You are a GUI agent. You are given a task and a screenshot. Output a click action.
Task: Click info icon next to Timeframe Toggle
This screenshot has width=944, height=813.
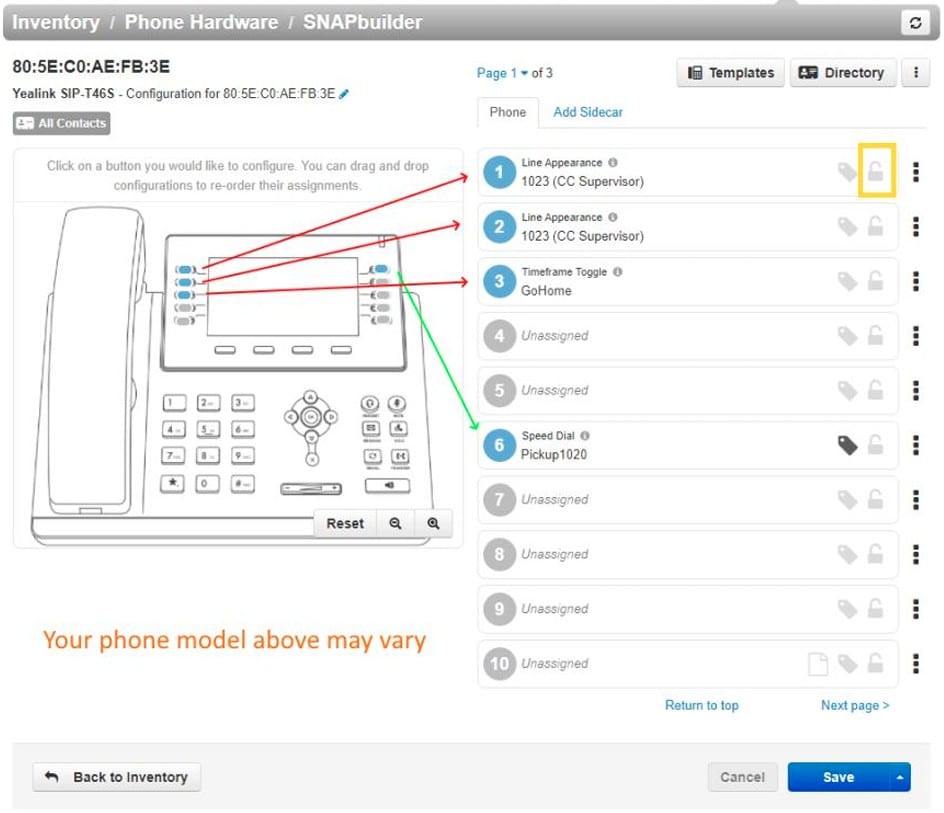click(617, 272)
